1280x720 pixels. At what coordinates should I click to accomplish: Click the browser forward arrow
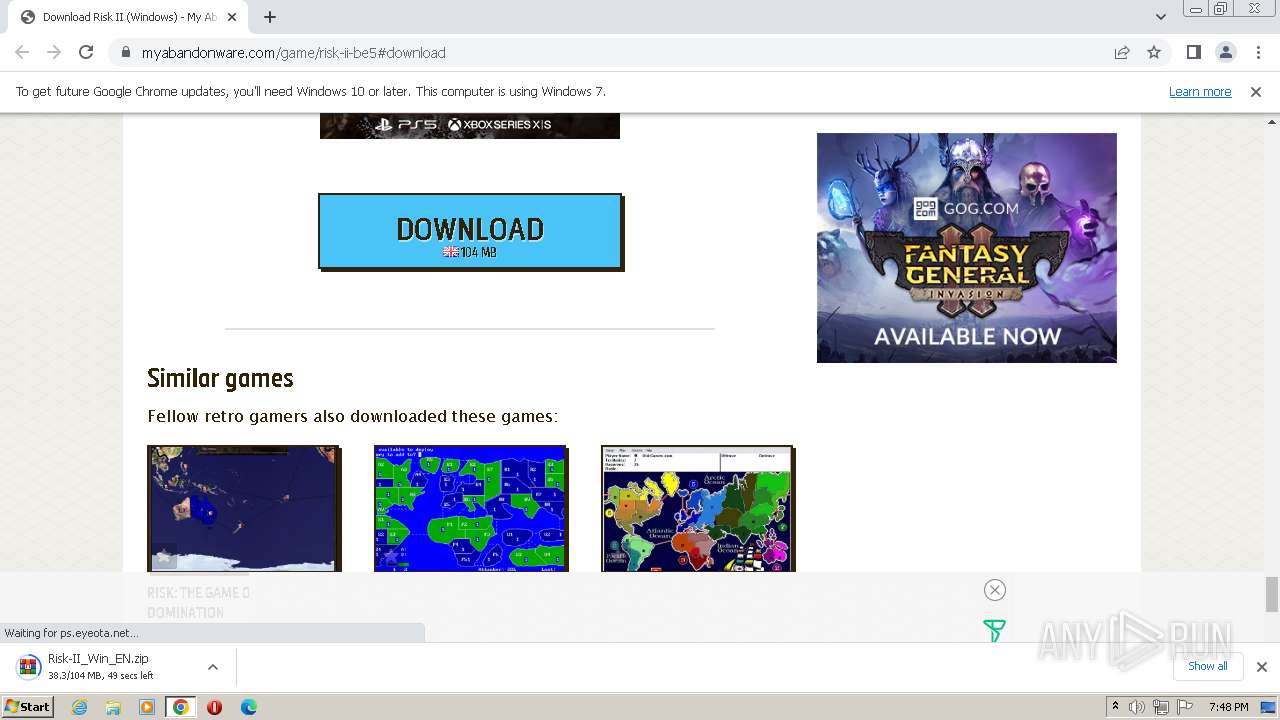54,53
